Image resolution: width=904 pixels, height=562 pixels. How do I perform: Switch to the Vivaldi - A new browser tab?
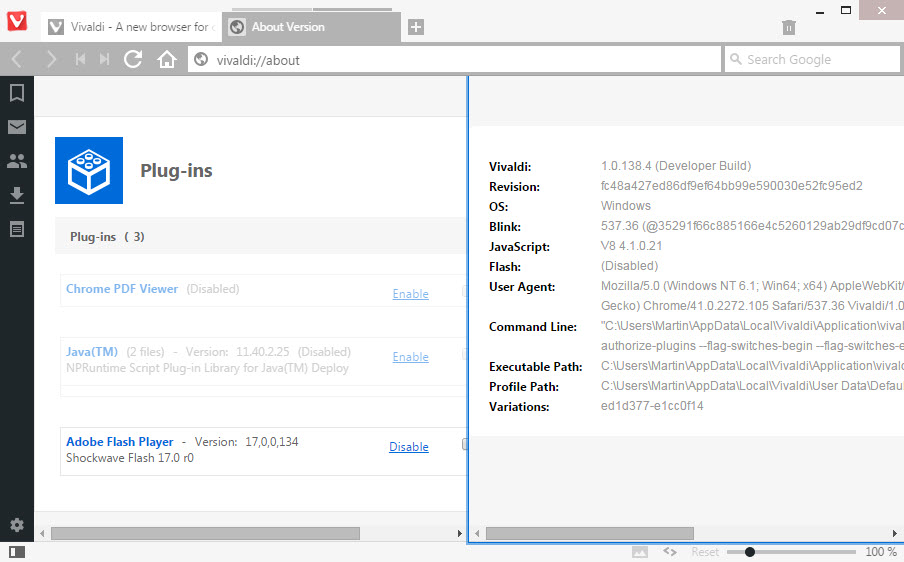pos(131,27)
